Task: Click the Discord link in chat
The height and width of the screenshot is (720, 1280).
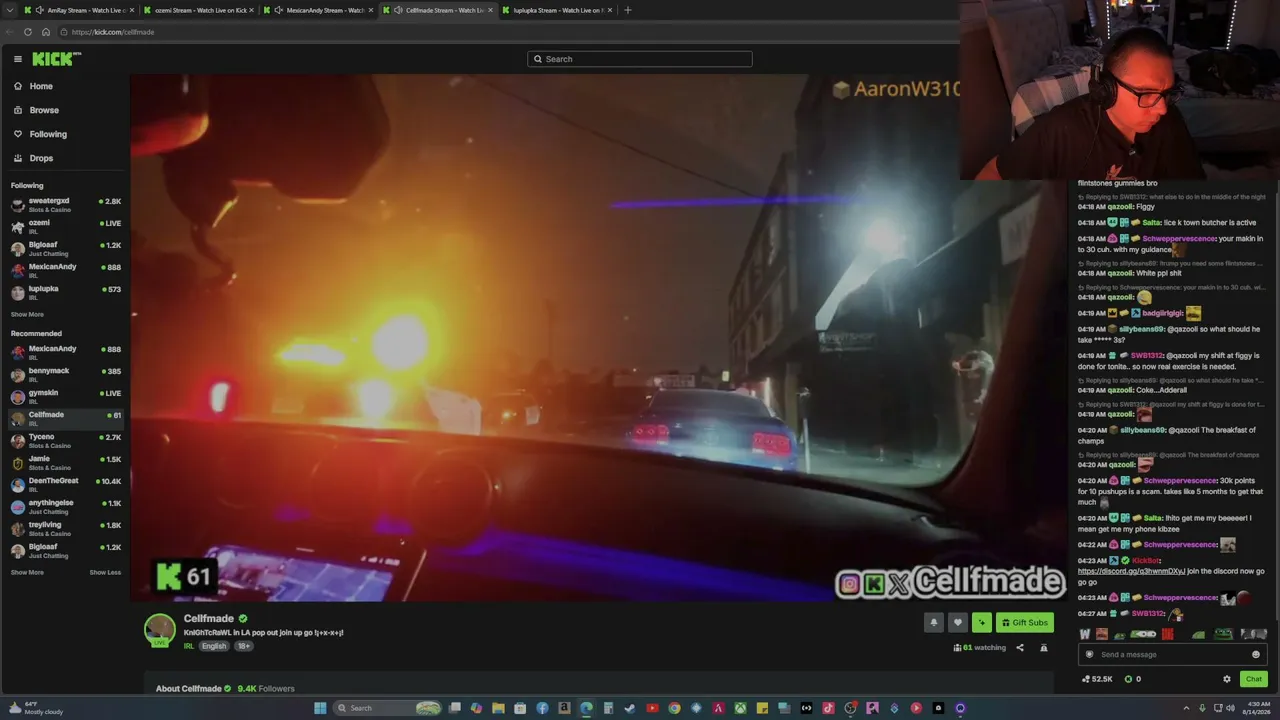Action: coord(1131,571)
